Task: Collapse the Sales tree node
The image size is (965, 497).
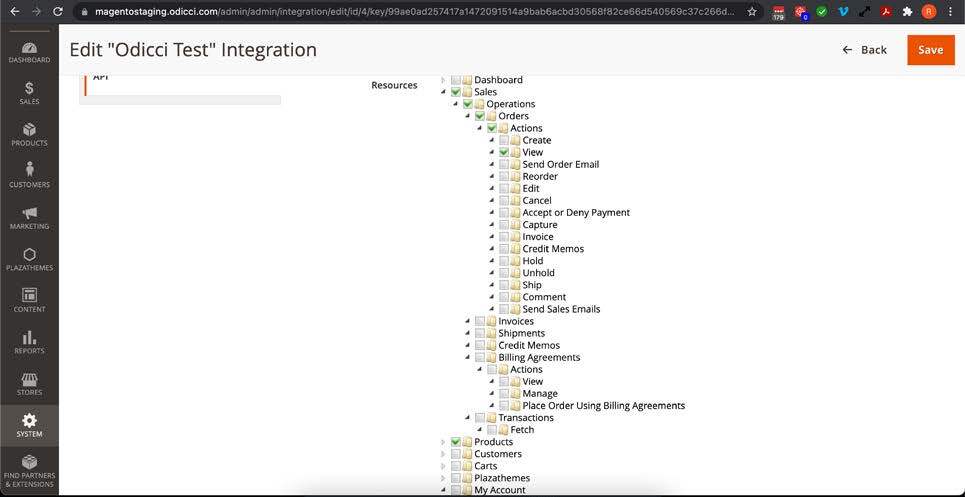Action: (443, 92)
